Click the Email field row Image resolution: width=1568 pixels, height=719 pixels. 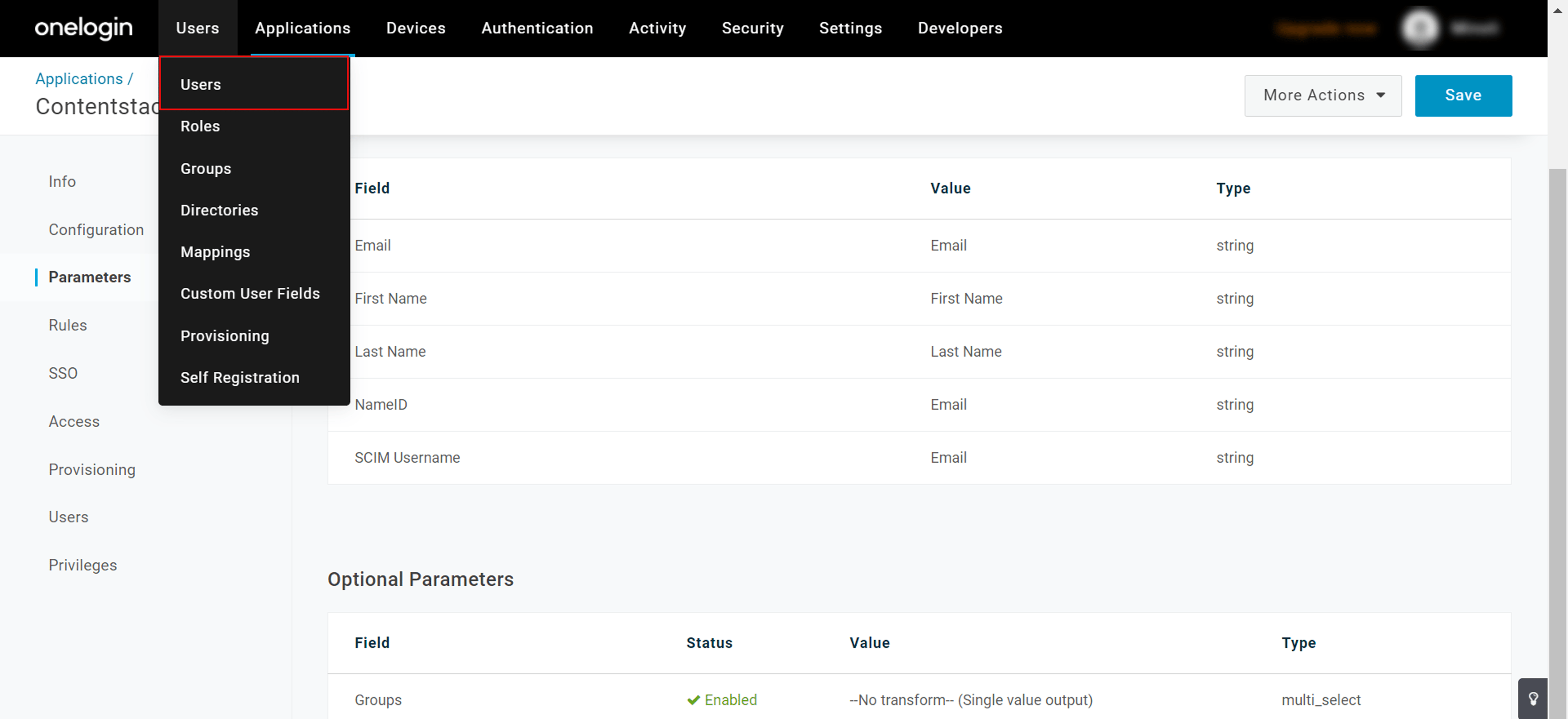[919, 245]
